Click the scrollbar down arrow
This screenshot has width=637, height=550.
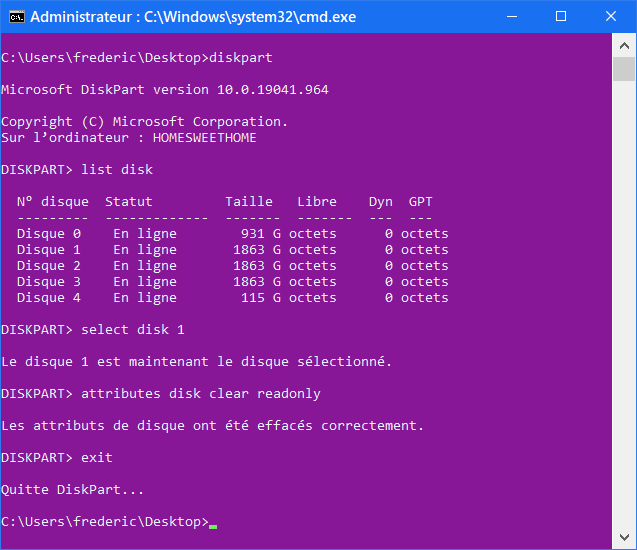(x=624, y=537)
